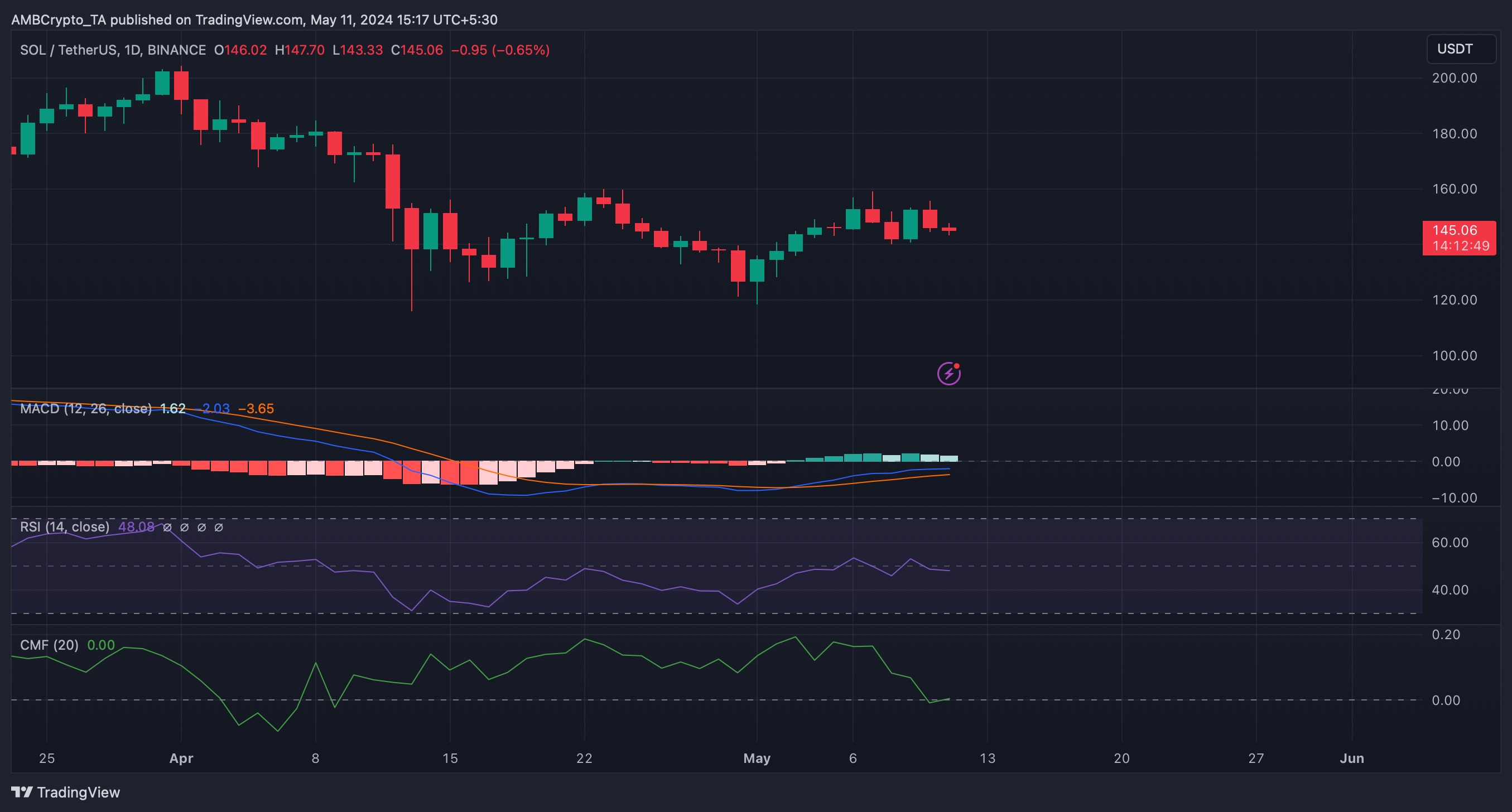Click the orange signal value −3.65
1512x812 pixels.
pyautogui.click(x=256, y=408)
